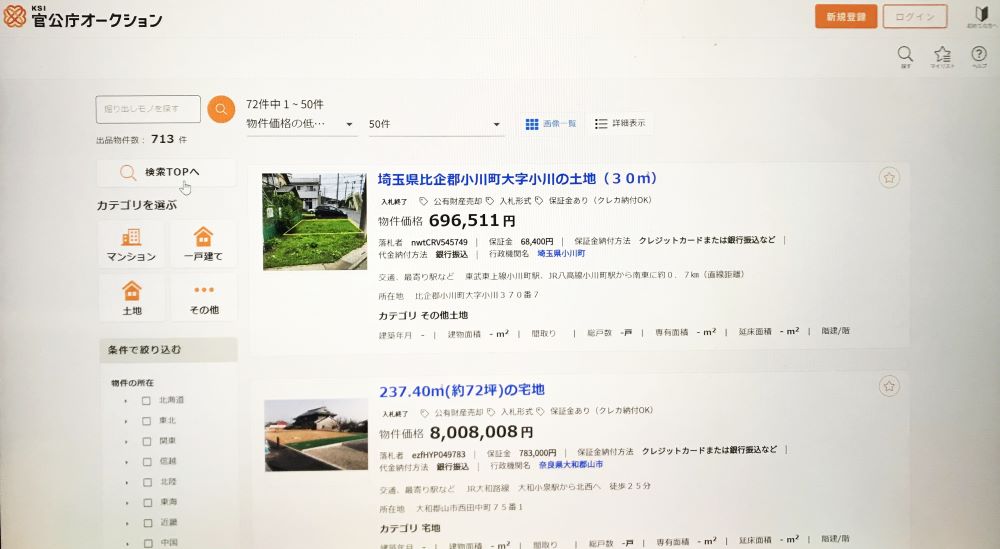Select the price 8,008,008円
The width and height of the screenshot is (1000, 549).
(x=482, y=432)
